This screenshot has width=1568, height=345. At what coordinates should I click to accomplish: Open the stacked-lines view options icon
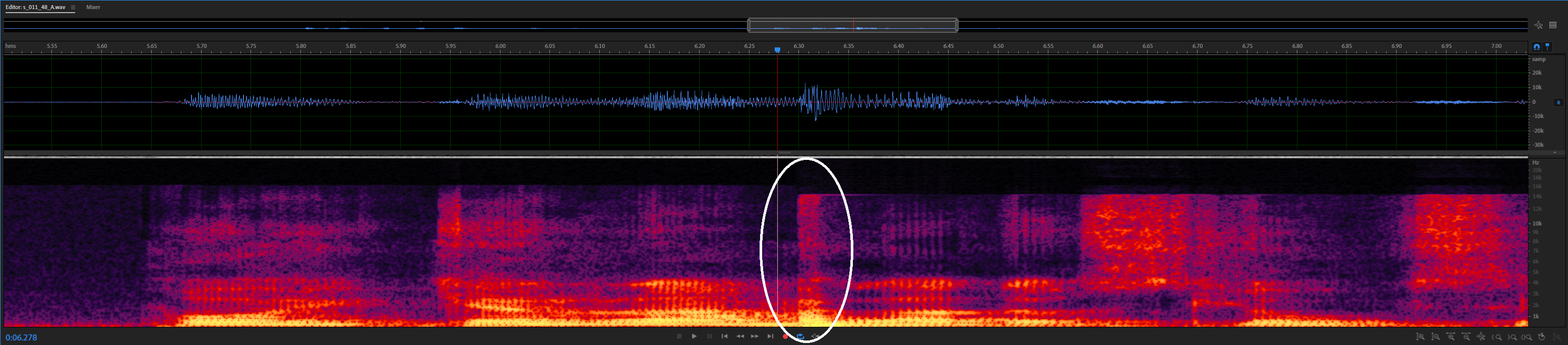pos(1553,25)
